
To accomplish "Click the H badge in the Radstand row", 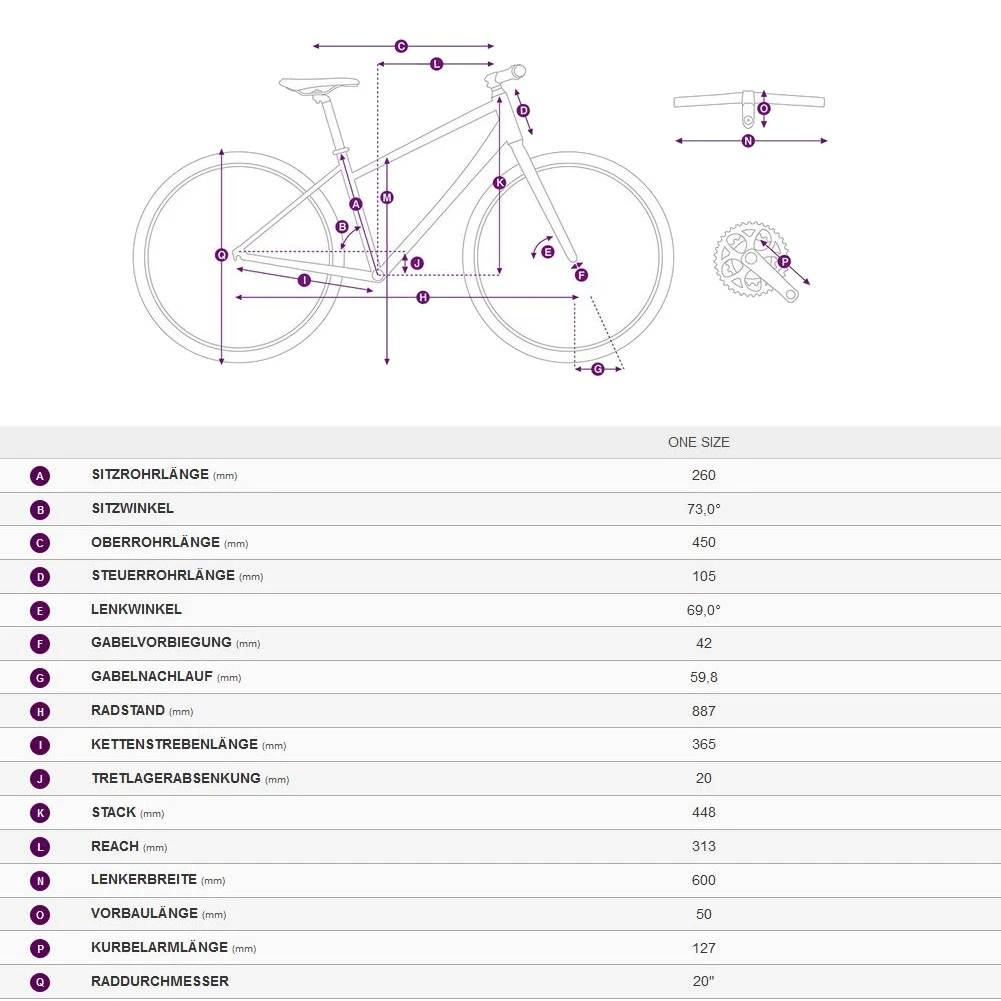I will click(x=40, y=712).
